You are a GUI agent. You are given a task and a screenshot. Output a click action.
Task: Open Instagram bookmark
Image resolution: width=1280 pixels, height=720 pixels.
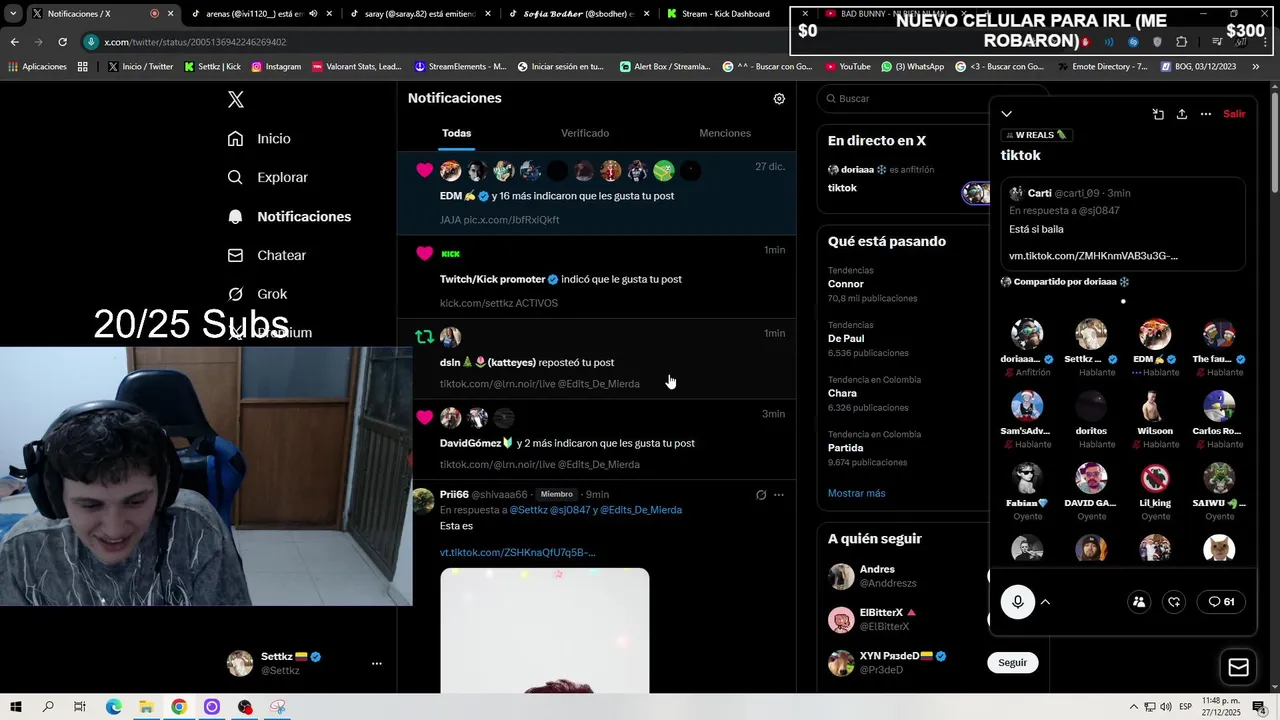pos(276,67)
